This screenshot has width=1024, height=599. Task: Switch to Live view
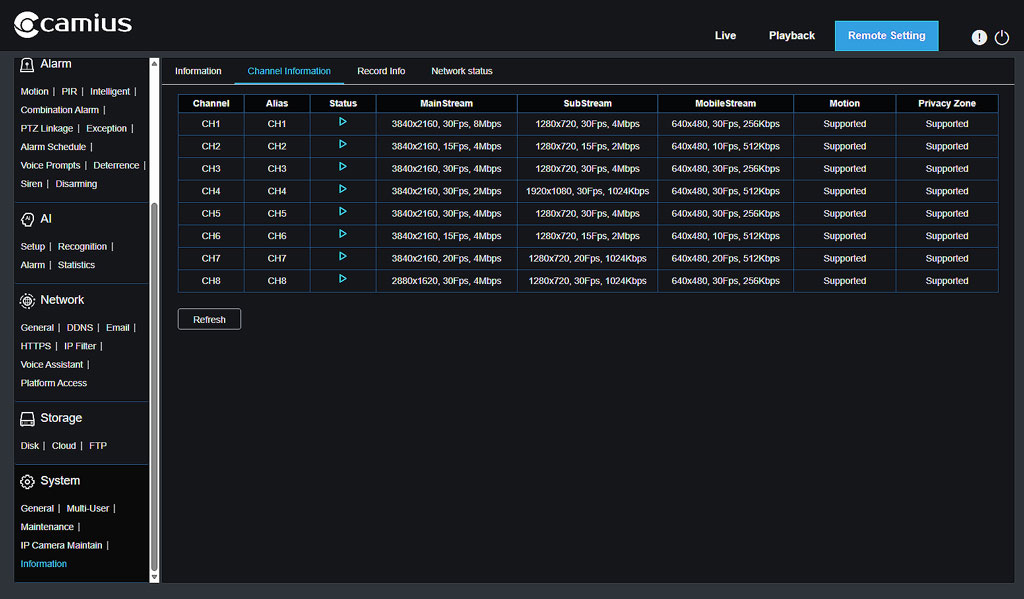point(725,35)
